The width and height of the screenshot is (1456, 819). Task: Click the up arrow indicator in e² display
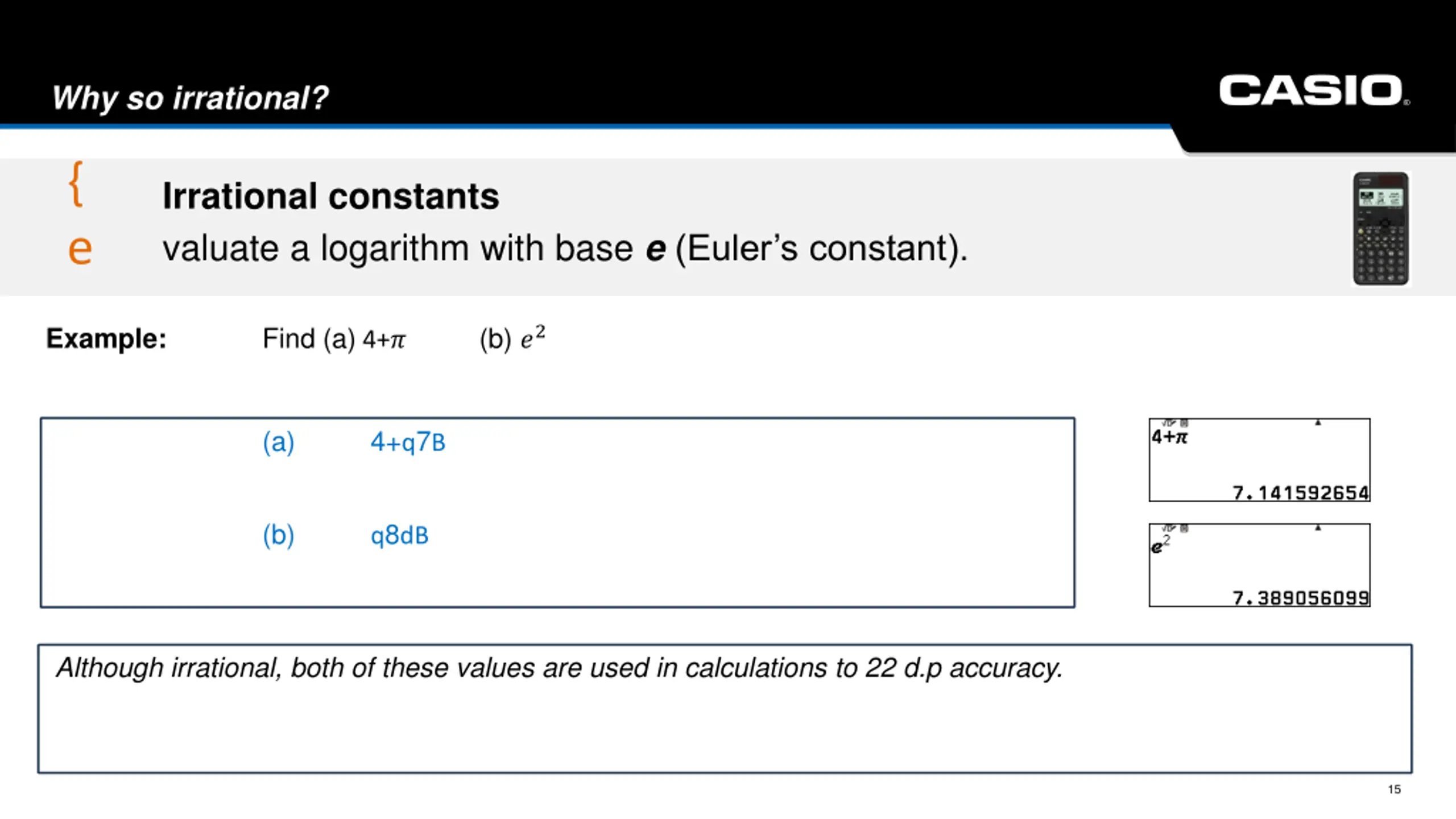(x=1318, y=528)
